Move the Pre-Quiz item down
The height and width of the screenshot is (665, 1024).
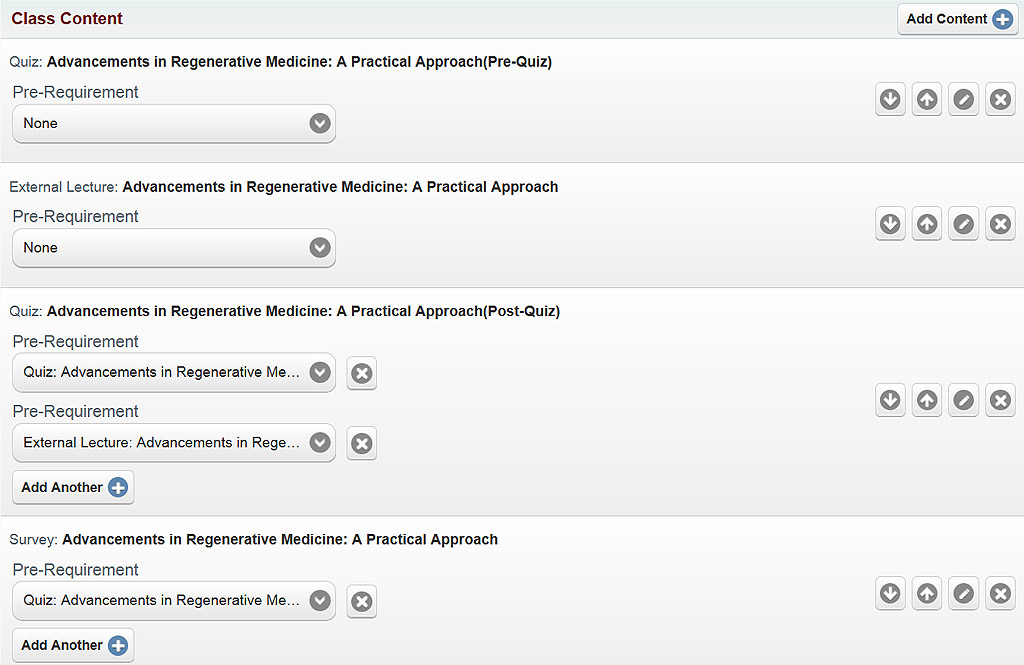tap(890, 100)
